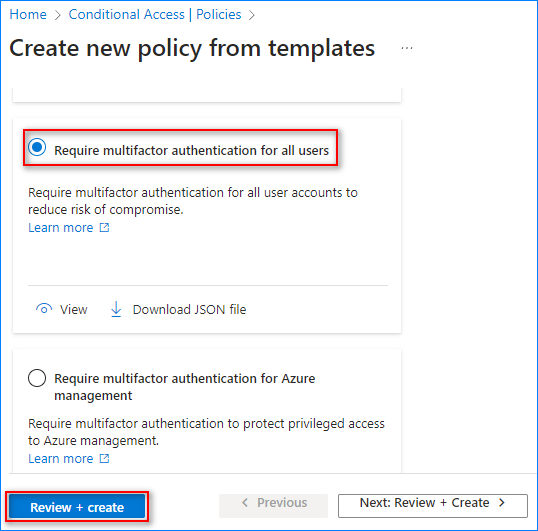Click the download arrow icon
This screenshot has height=531, width=538.
[x=116, y=309]
